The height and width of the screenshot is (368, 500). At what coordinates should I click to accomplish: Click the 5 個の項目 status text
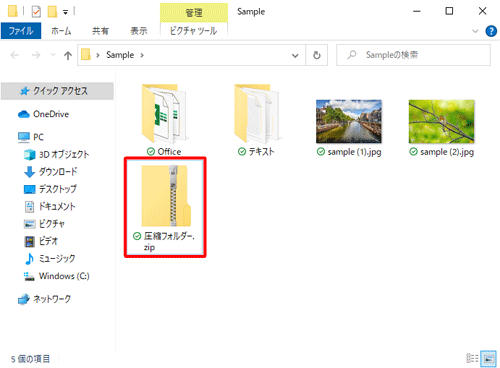[30, 359]
